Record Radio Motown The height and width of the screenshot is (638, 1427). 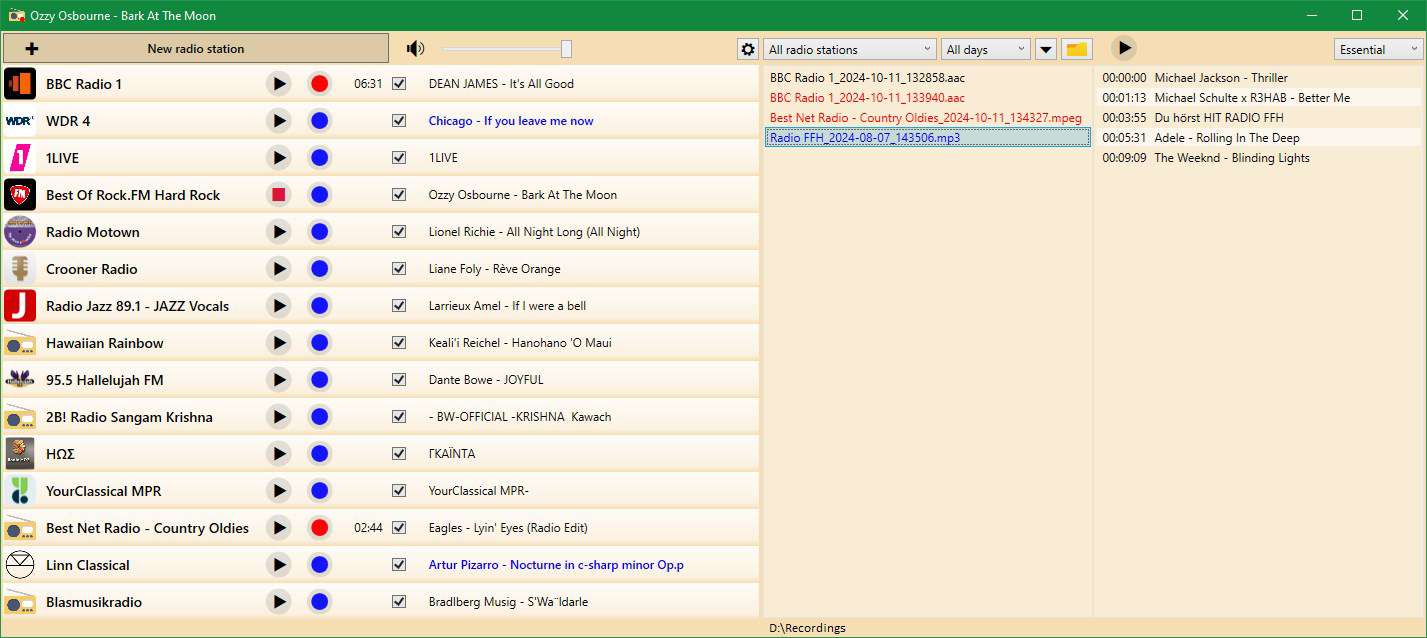pos(319,232)
